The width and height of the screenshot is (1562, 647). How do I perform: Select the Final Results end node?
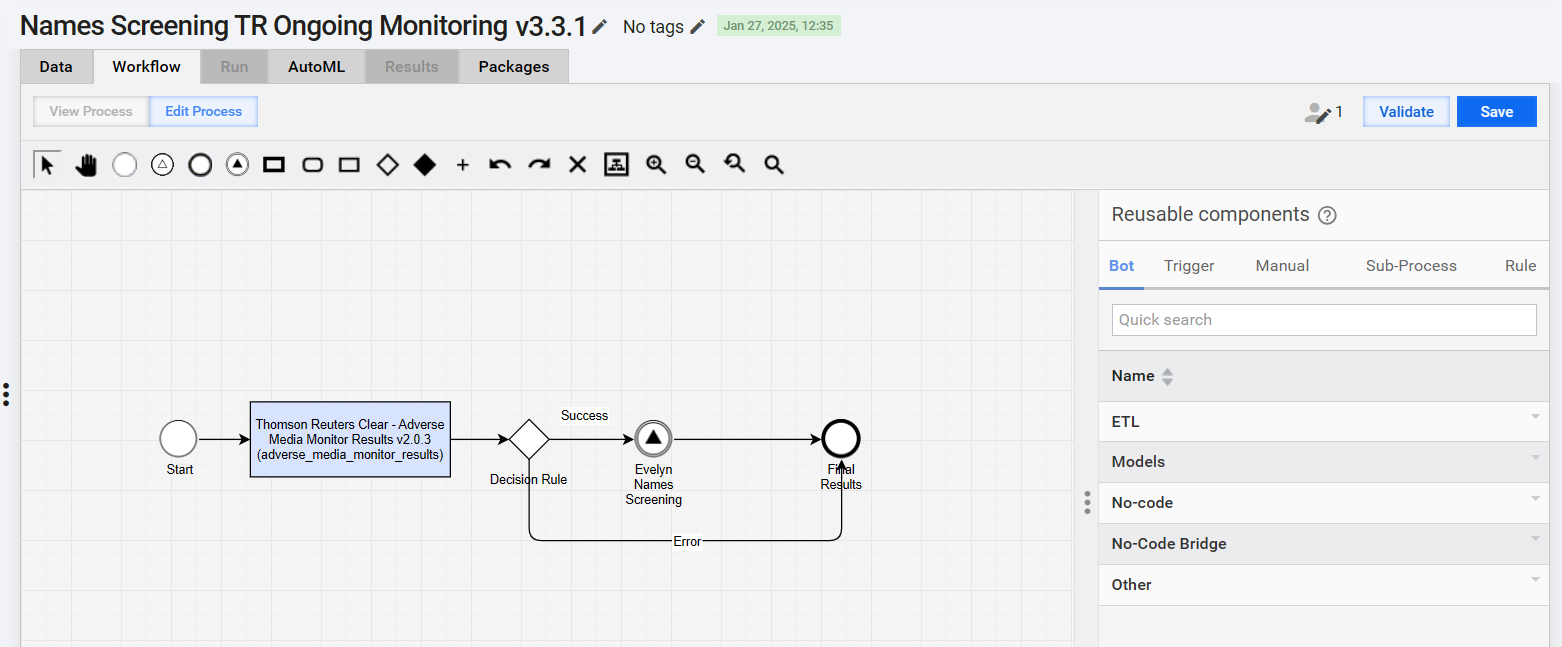[x=841, y=438]
